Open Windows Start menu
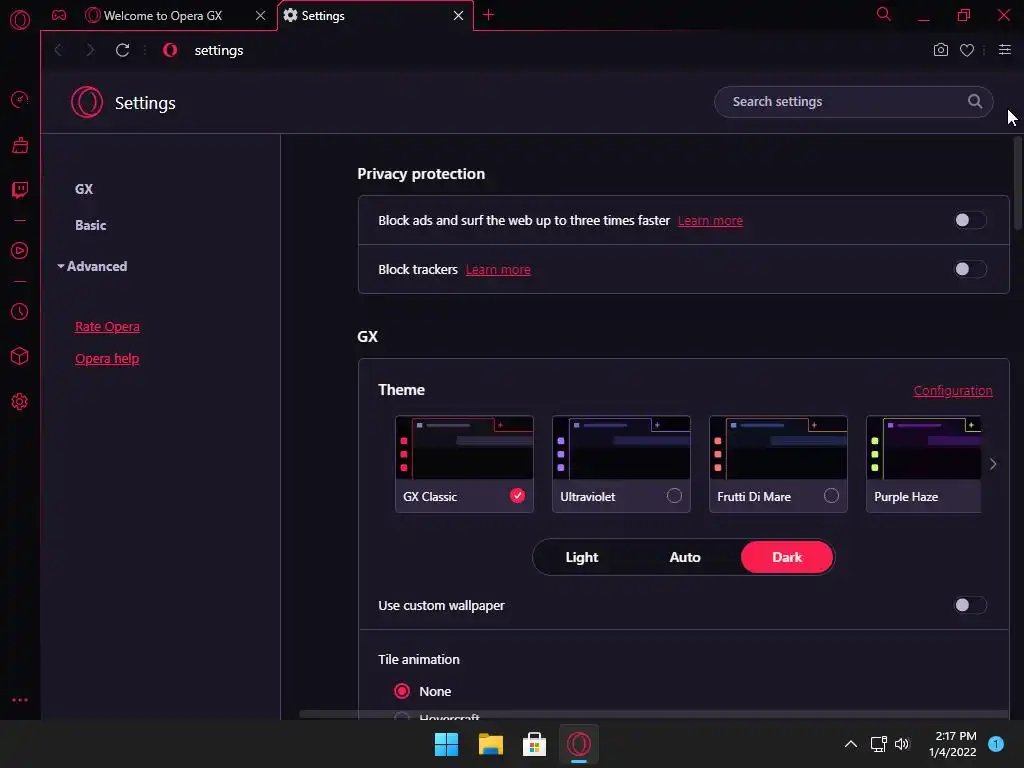Viewport: 1024px width, 768px height. pos(447,744)
